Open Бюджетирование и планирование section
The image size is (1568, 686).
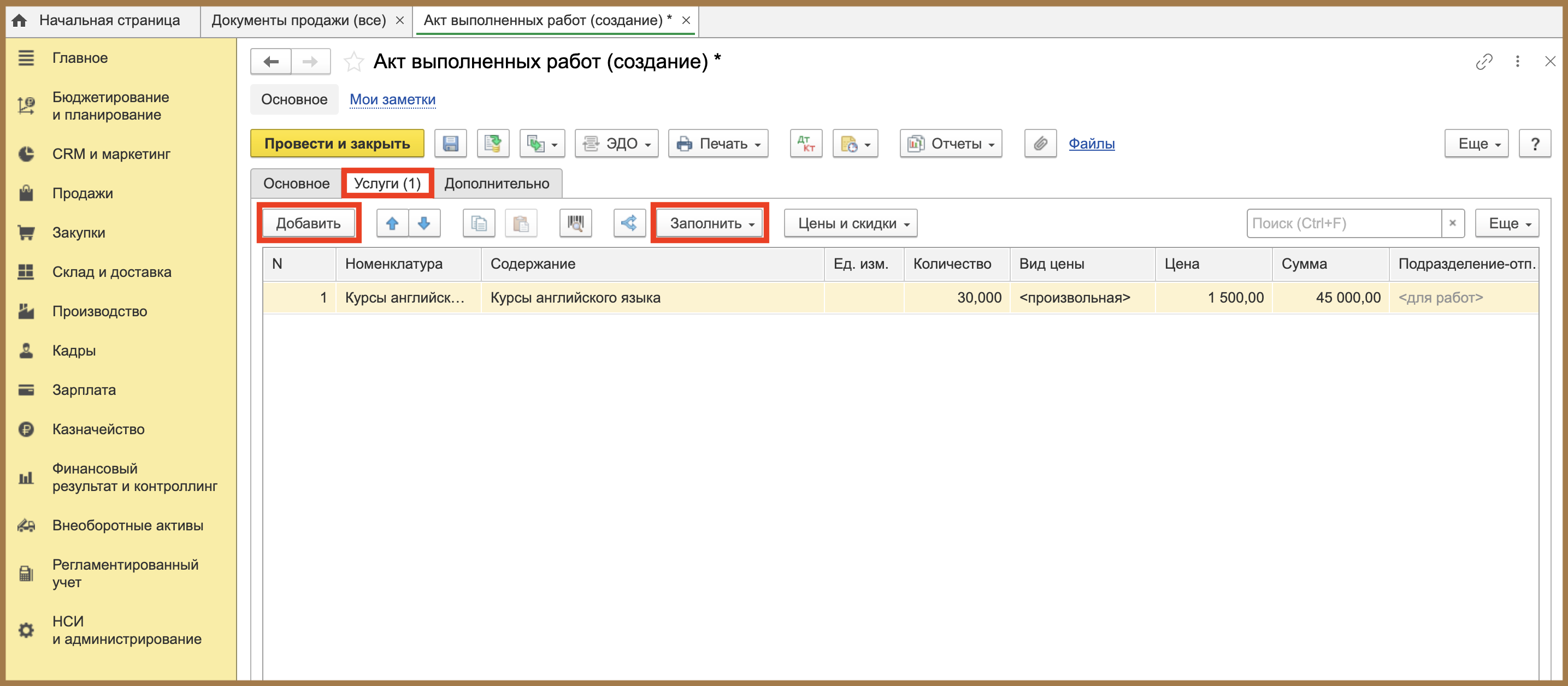click(111, 106)
